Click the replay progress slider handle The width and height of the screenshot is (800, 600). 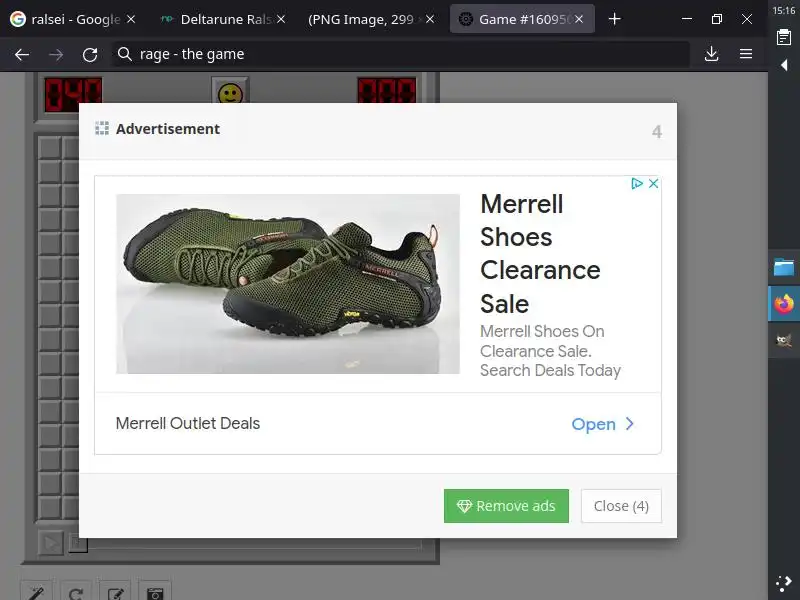point(78,544)
